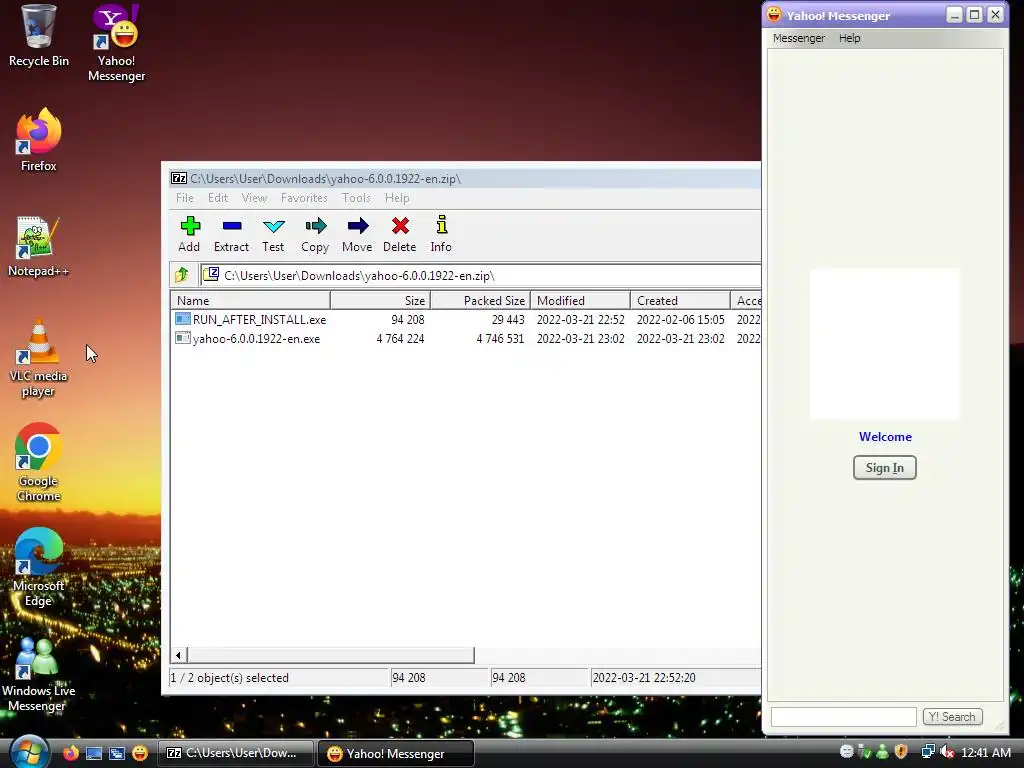Open the Favorites menu in 7-Zip

point(304,198)
